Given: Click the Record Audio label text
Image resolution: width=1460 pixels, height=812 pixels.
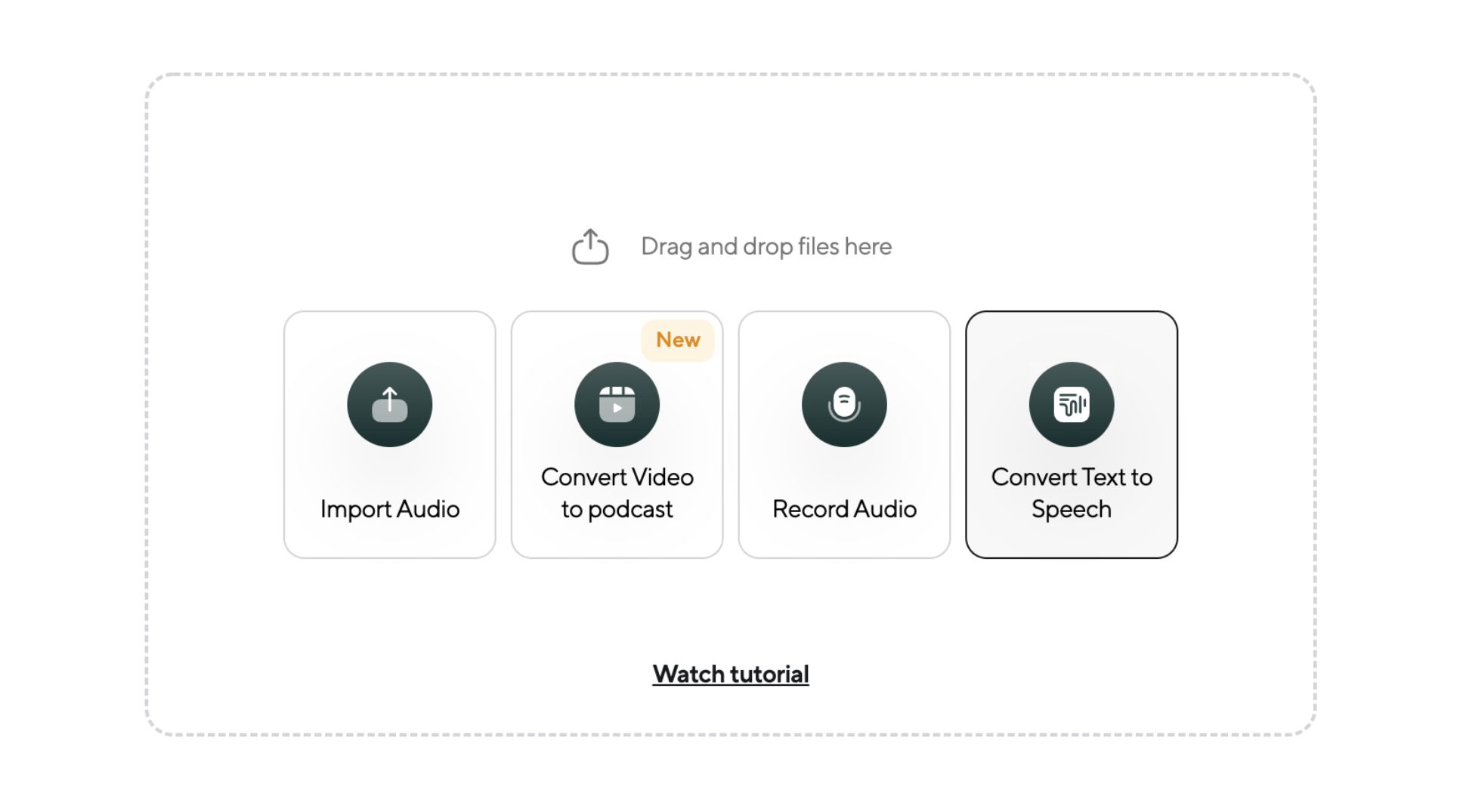Looking at the screenshot, I should (844, 509).
